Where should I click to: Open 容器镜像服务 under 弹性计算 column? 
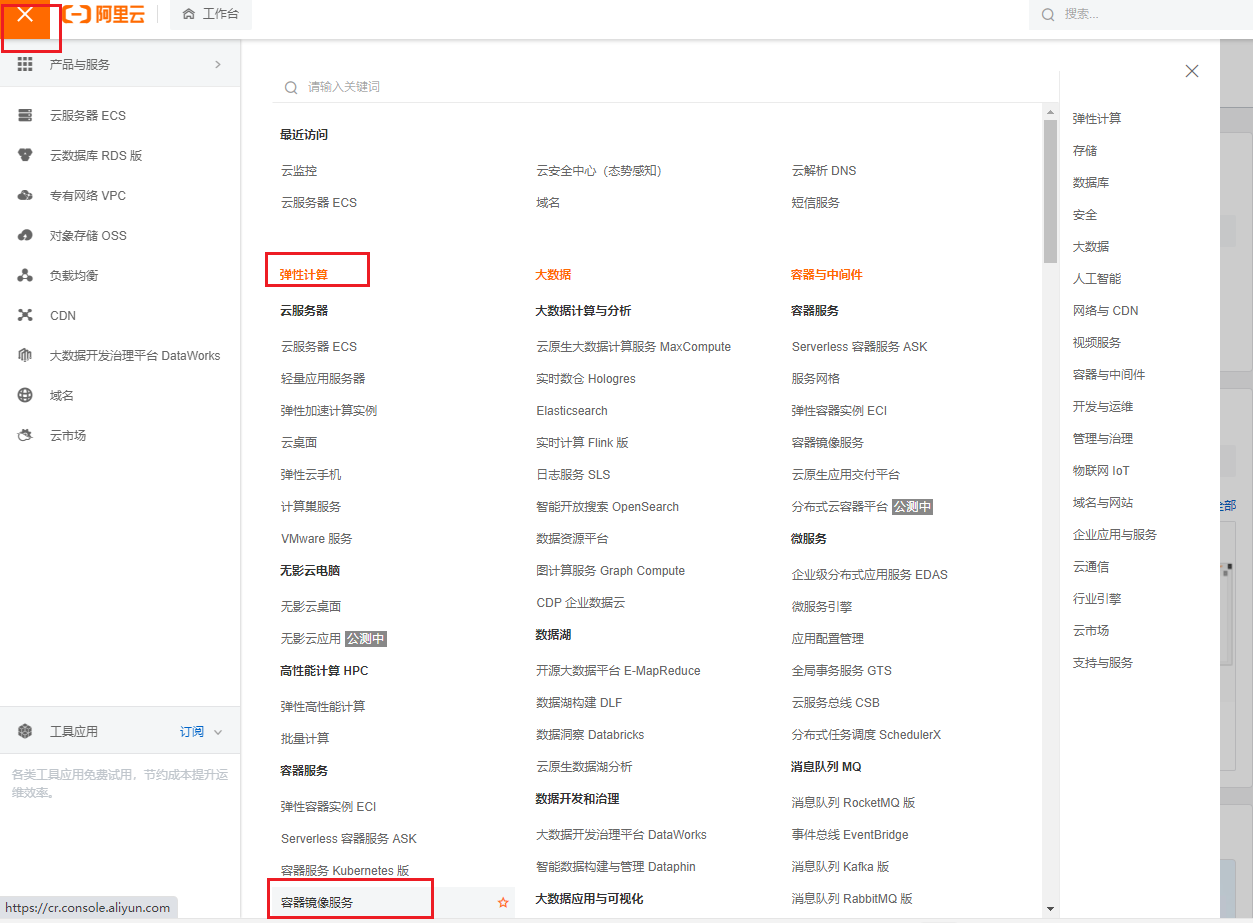point(317,902)
